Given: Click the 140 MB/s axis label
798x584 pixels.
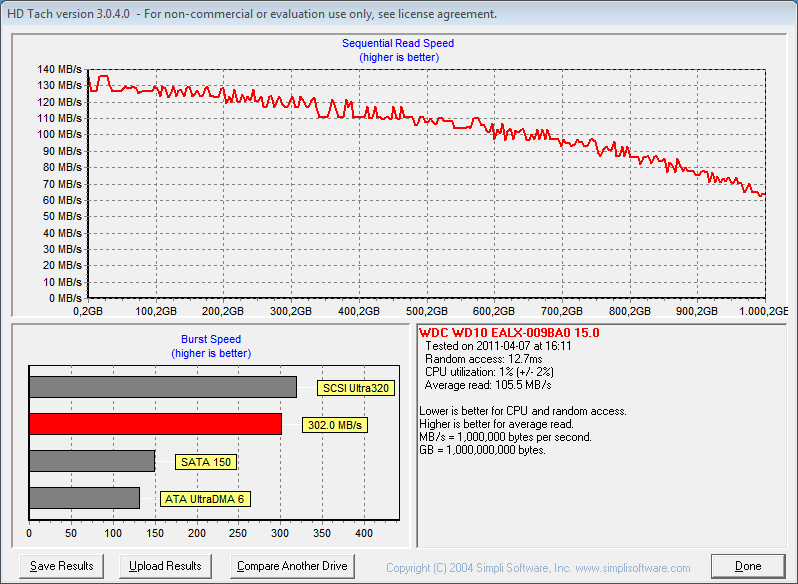Looking at the screenshot, I should pos(60,69).
